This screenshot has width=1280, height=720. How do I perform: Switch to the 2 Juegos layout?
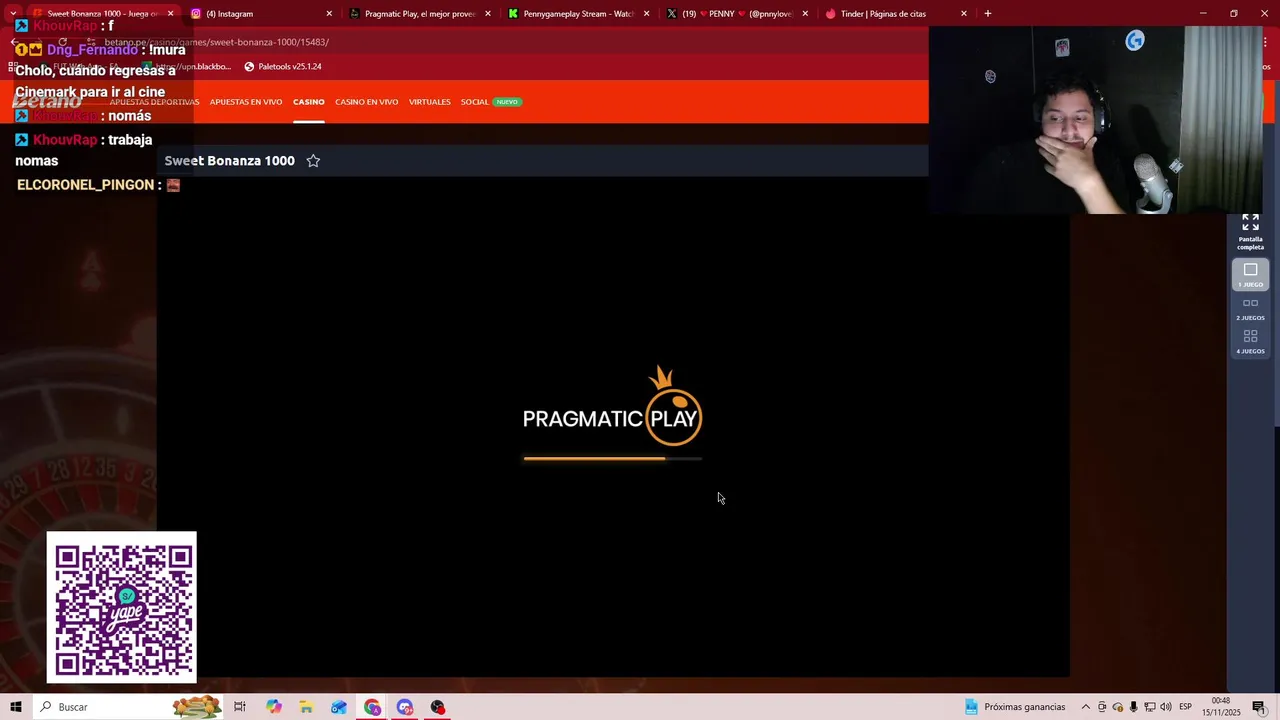point(1250,308)
